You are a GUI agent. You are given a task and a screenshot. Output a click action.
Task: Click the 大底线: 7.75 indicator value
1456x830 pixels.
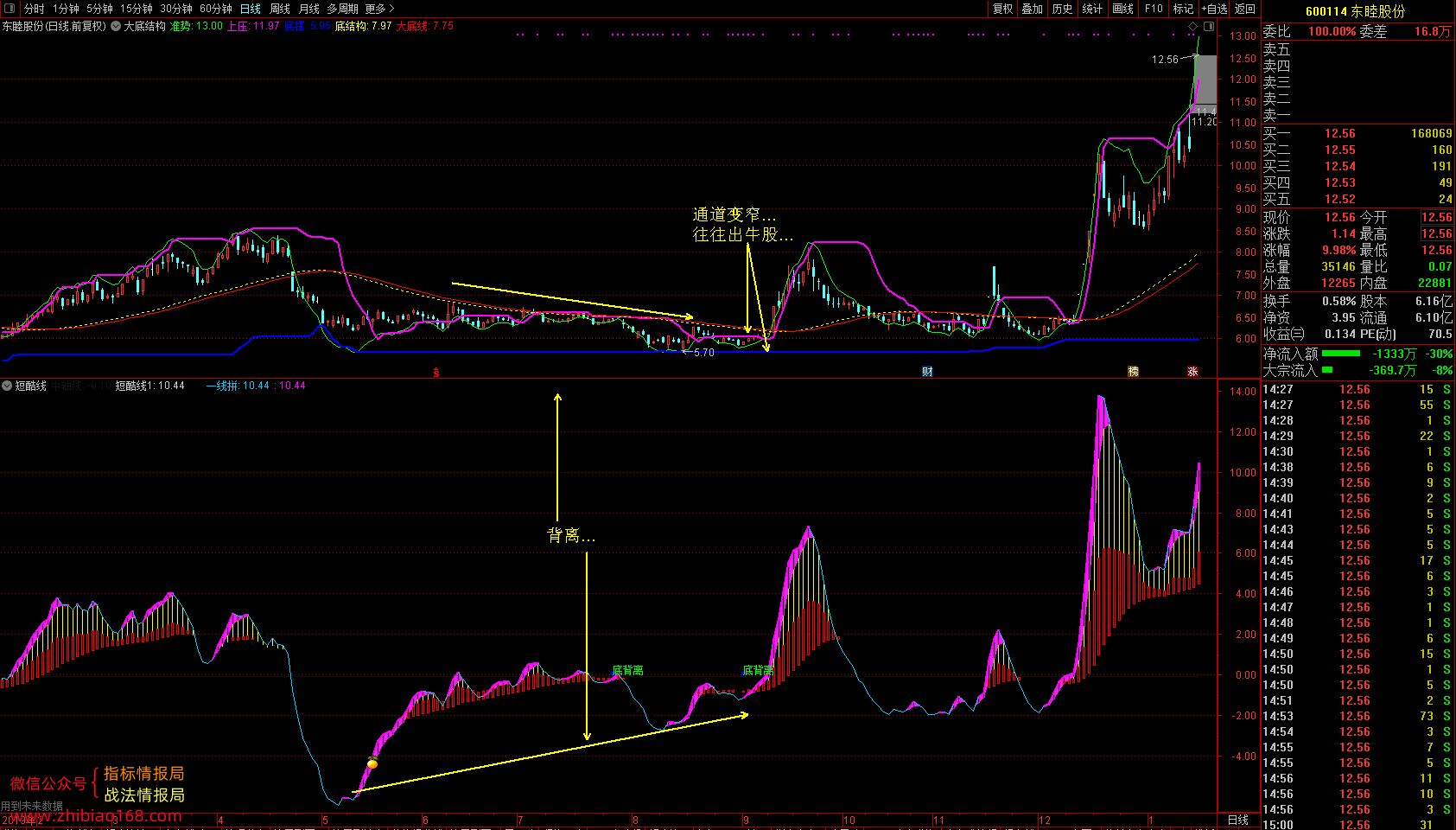click(x=424, y=26)
